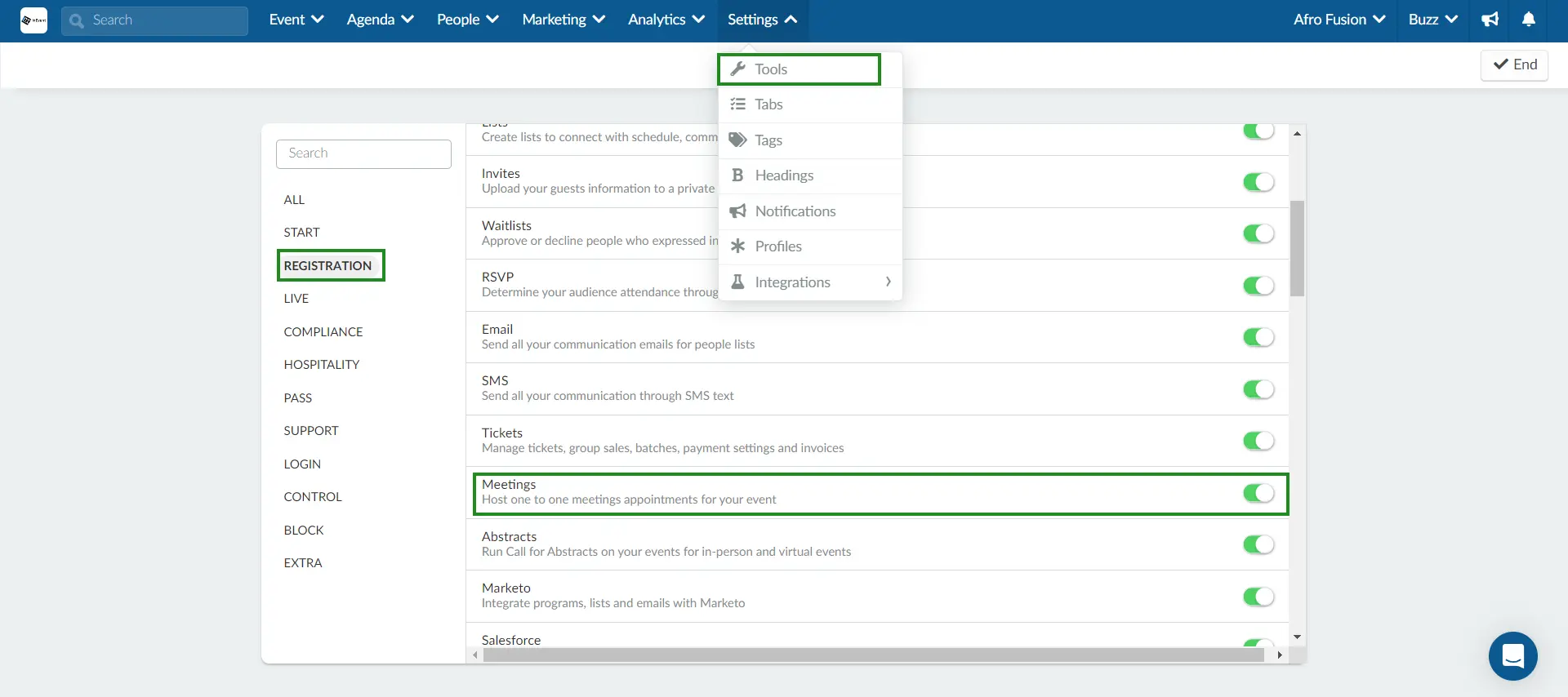Select the EXTRA category filter

303,563
